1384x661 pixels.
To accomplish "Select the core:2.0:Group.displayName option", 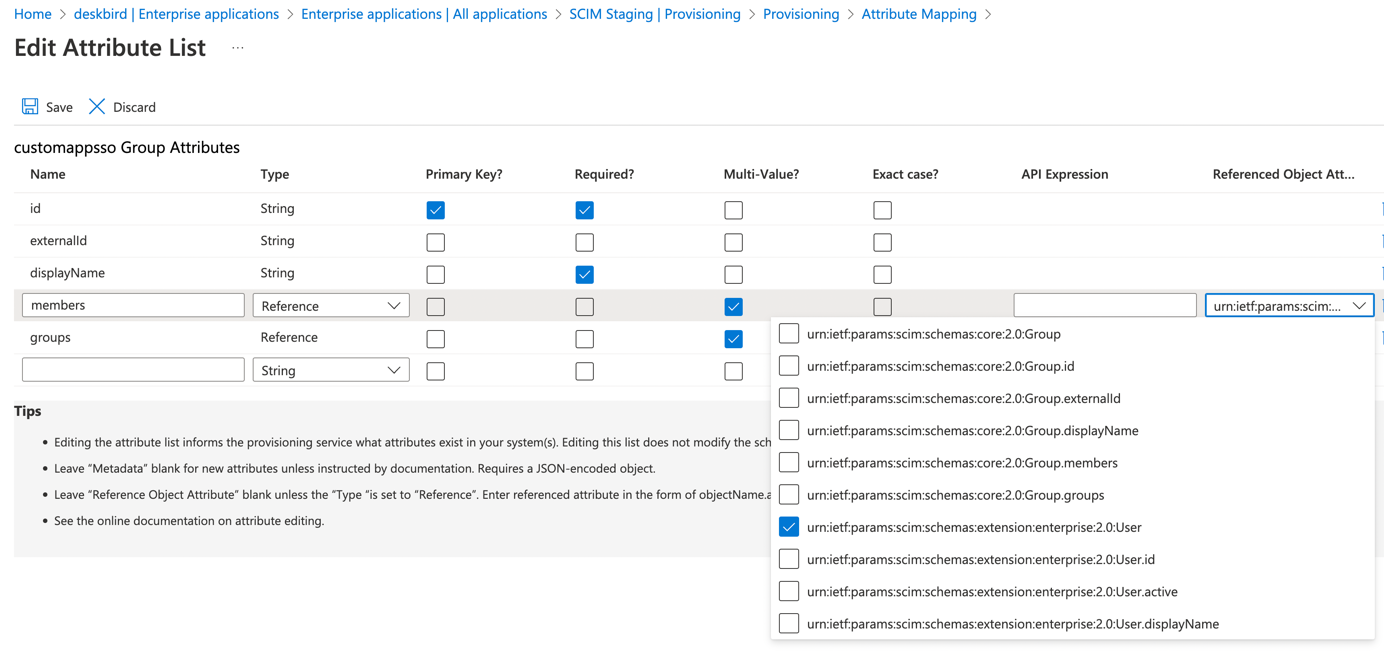I will pyautogui.click(x=789, y=430).
